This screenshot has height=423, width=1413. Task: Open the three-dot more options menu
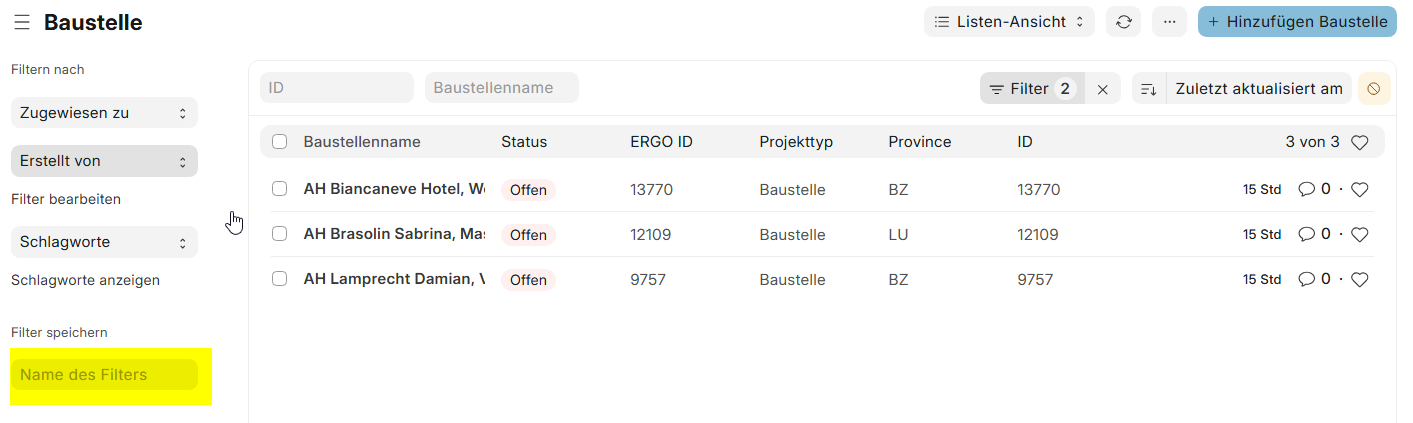[x=1169, y=22]
